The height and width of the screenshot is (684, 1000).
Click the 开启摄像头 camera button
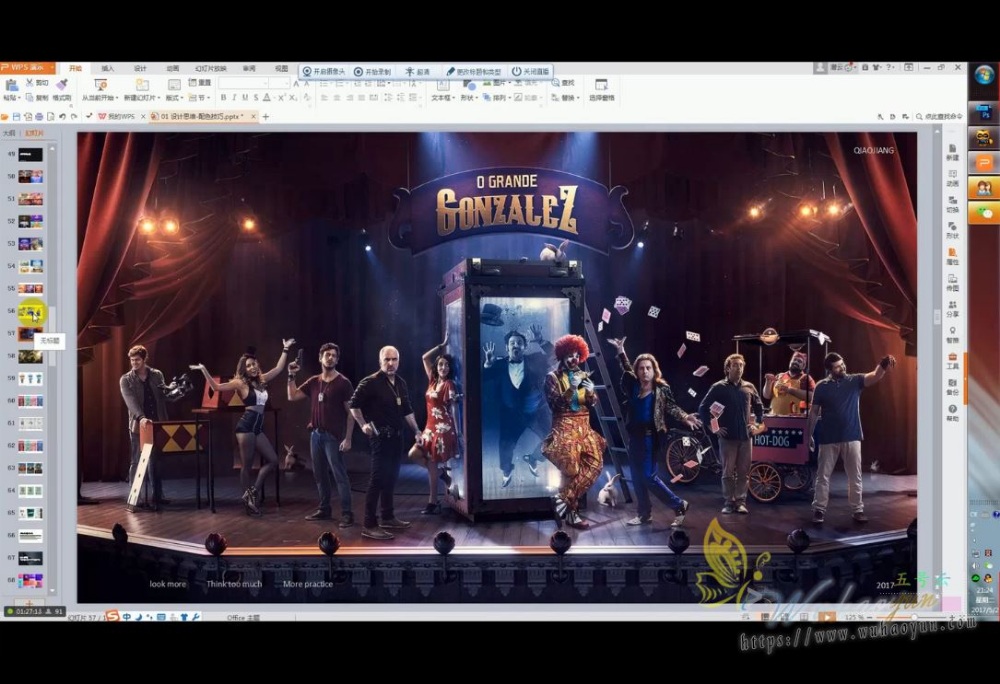pyautogui.click(x=324, y=71)
